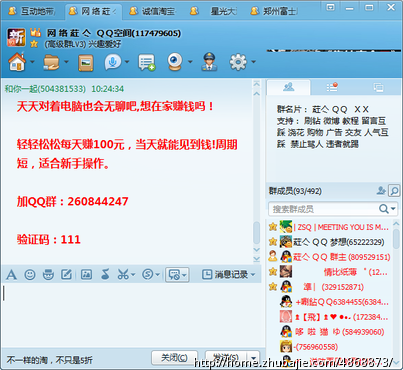
Task: Click the group avatar image
Action: (x=16, y=37)
